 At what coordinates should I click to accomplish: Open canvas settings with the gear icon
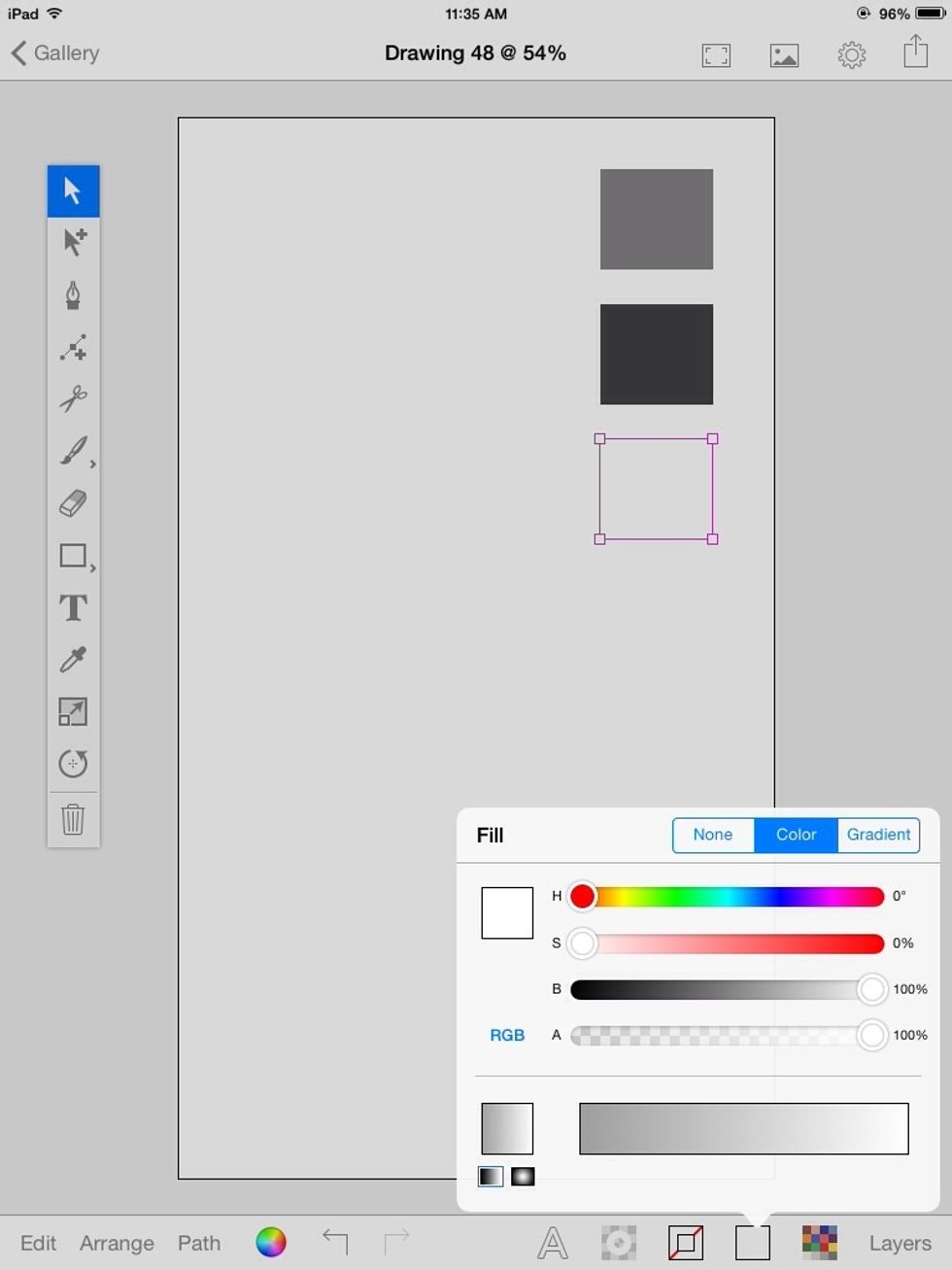click(852, 53)
